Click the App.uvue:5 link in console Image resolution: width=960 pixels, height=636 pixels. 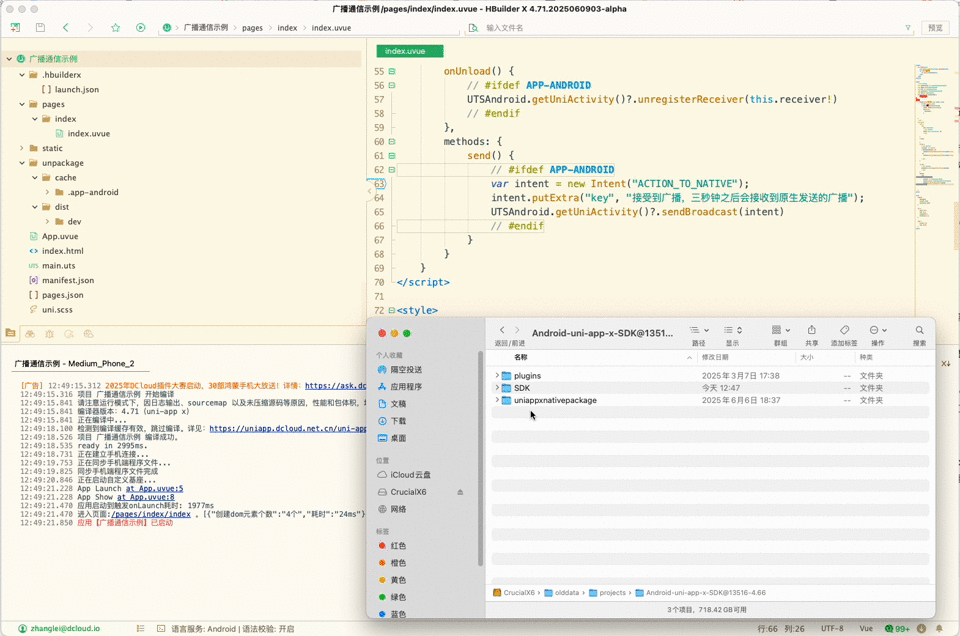tap(154, 488)
